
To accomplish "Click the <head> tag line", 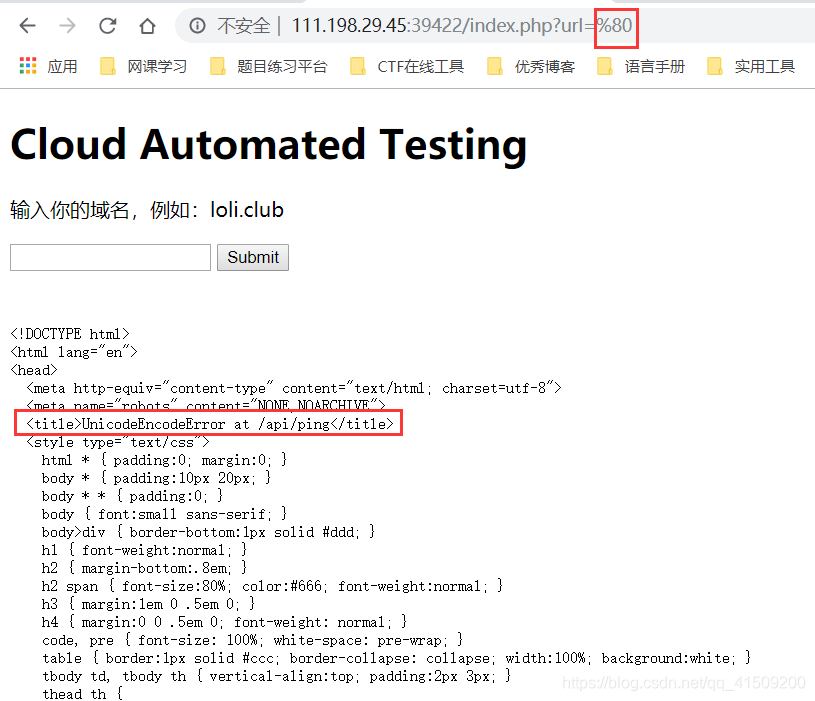I will pyautogui.click(x=34, y=370).
